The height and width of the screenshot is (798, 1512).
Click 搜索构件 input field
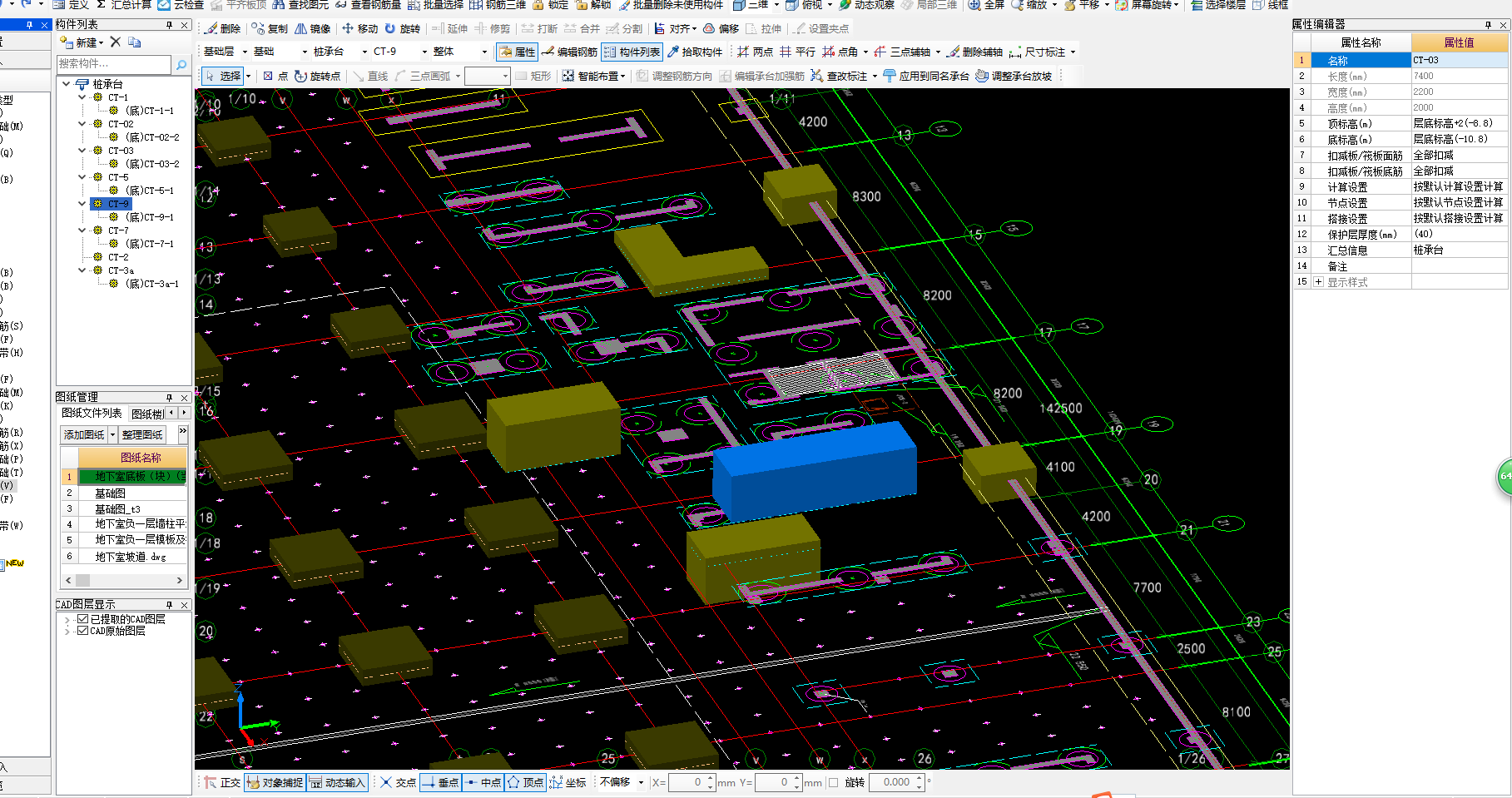[114, 64]
